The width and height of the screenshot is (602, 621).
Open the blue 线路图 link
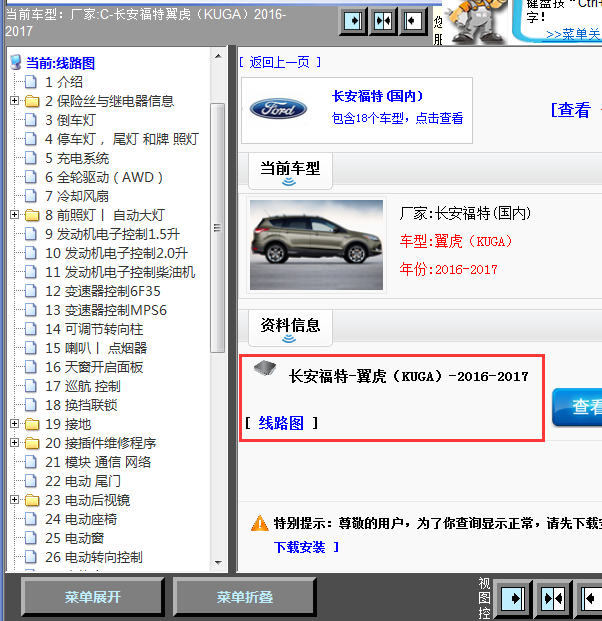click(x=281, y=423)
